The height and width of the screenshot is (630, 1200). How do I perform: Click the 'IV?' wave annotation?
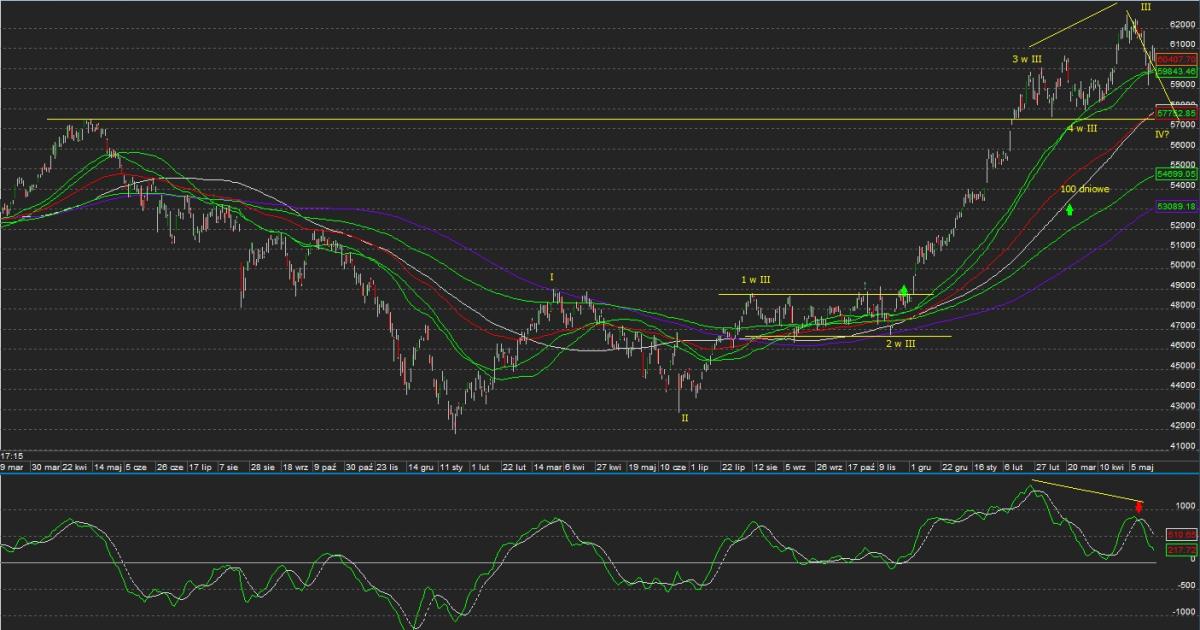click(x=1164, y=134)
